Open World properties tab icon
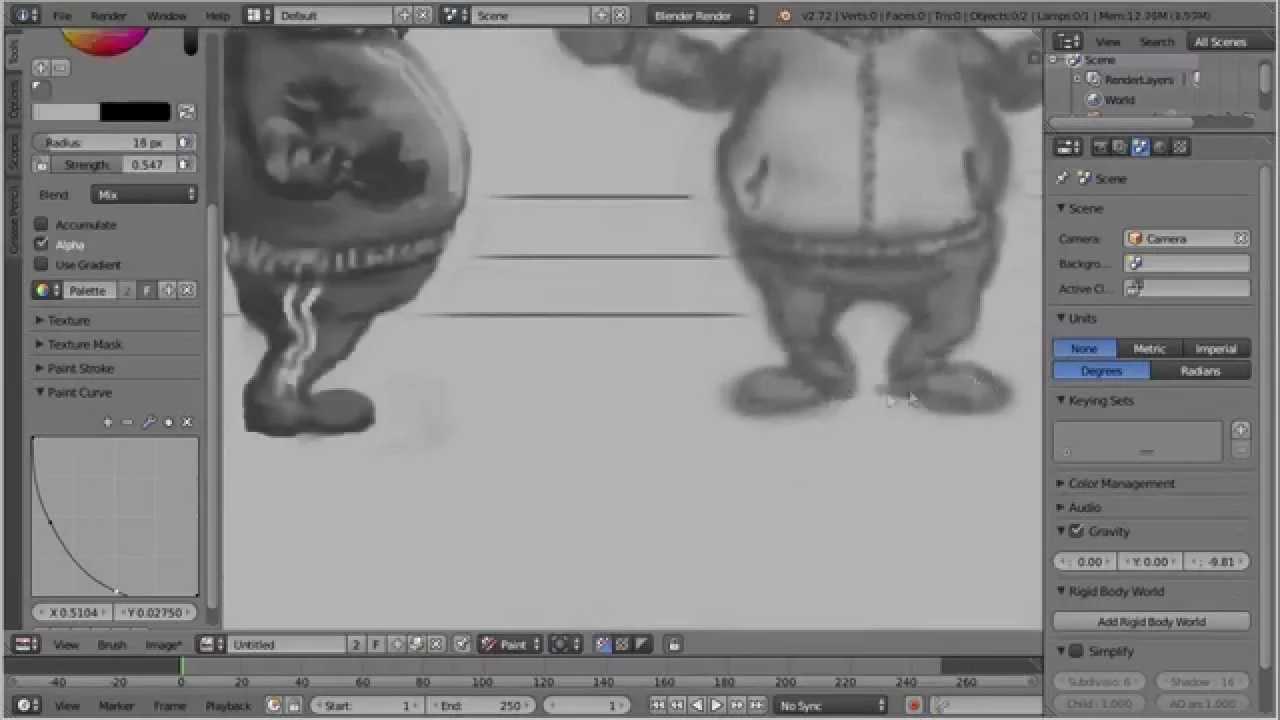1280x720 pixels. (1160, 147)
